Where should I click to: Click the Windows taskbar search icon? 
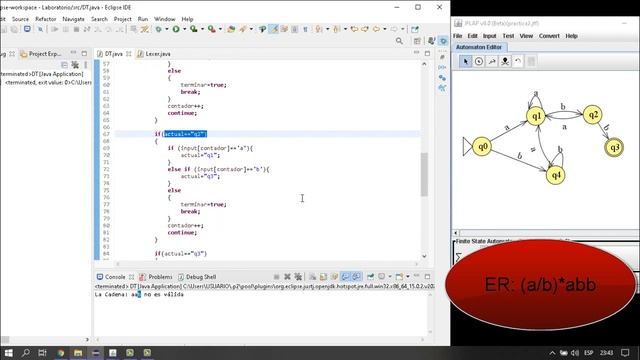[26, 353]
